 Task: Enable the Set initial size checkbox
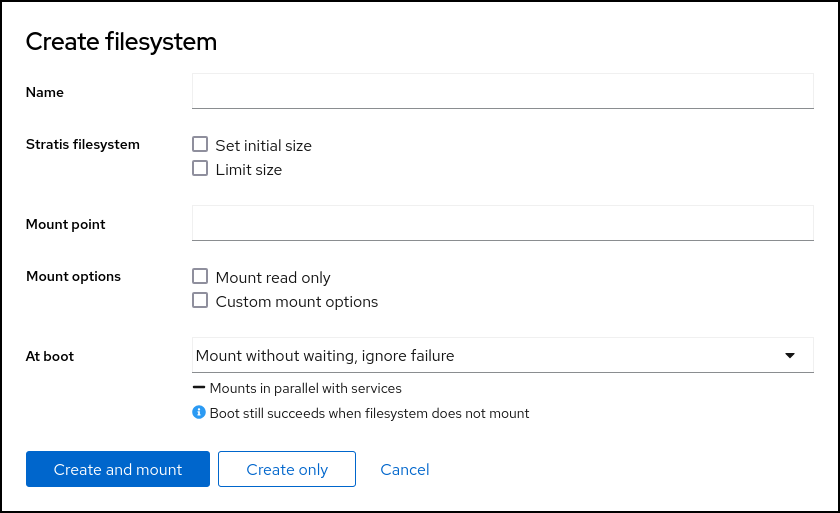(200, 145)
